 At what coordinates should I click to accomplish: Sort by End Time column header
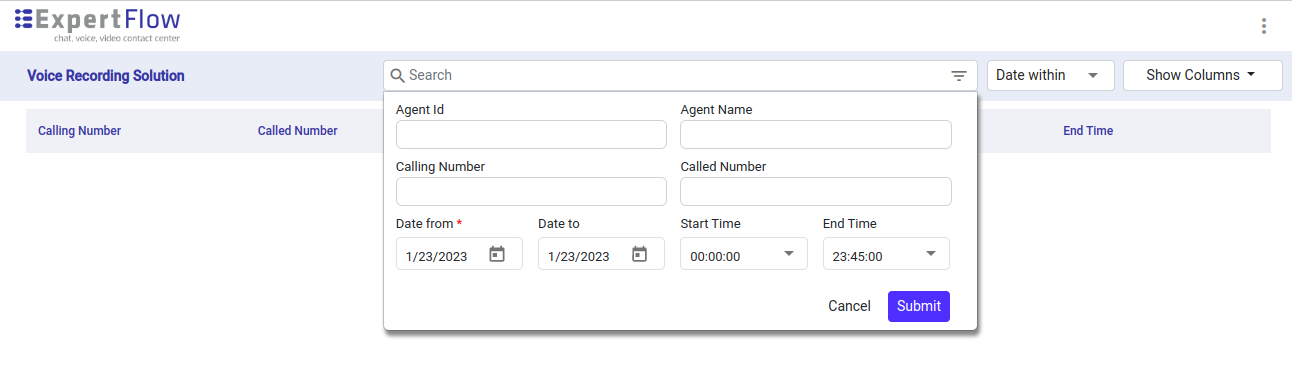[x=1088, y=131]
